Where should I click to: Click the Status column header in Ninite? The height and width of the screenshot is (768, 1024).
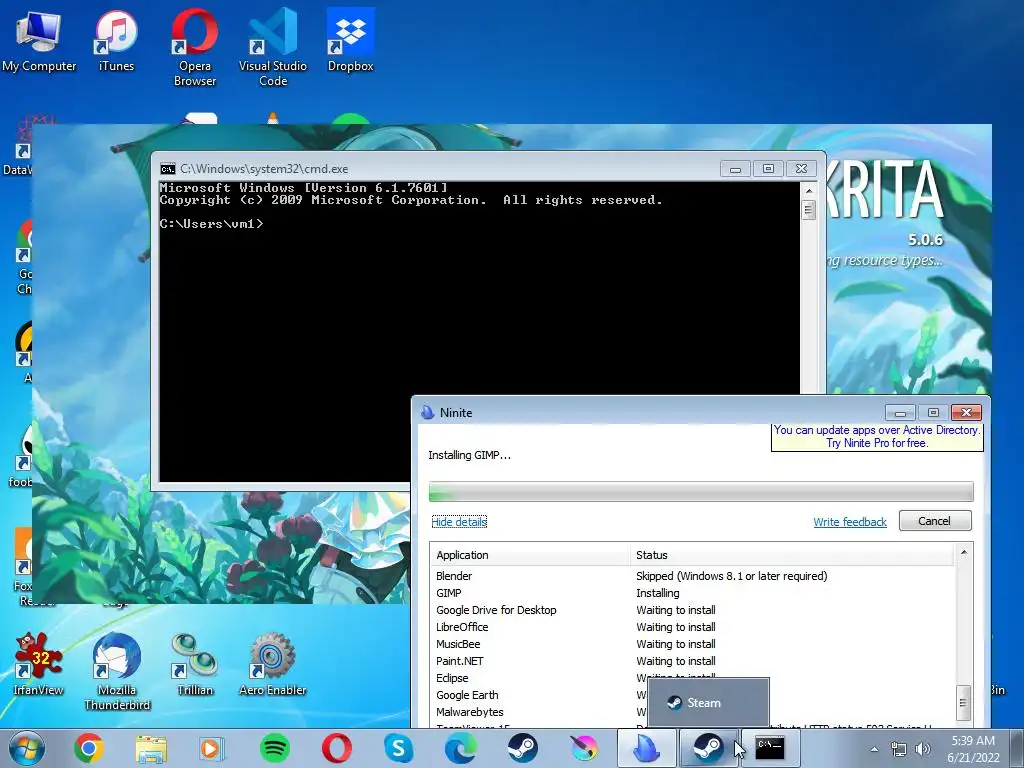click(x=792, y=554)
